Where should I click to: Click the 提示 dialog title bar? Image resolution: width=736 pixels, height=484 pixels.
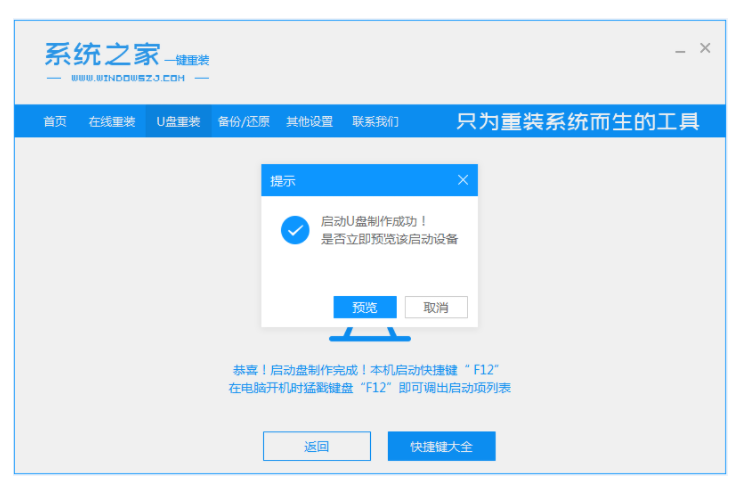click(x=350, y=181)
